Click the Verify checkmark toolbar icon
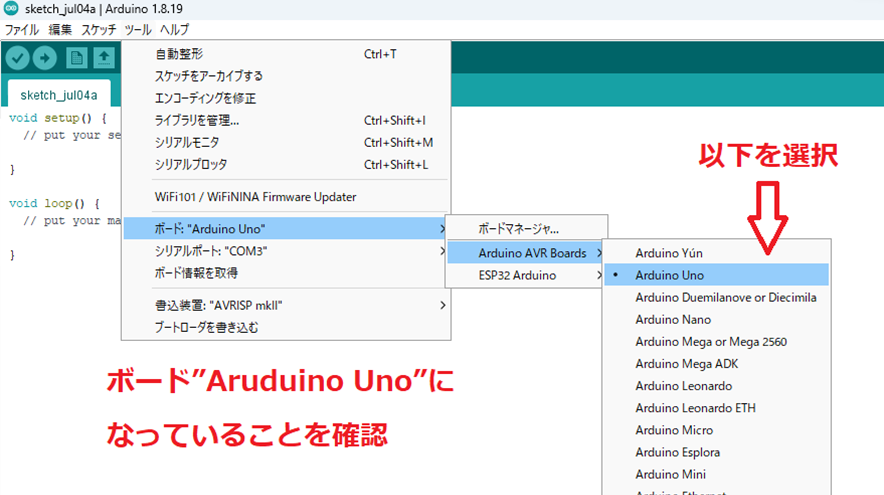 (17, 58)
